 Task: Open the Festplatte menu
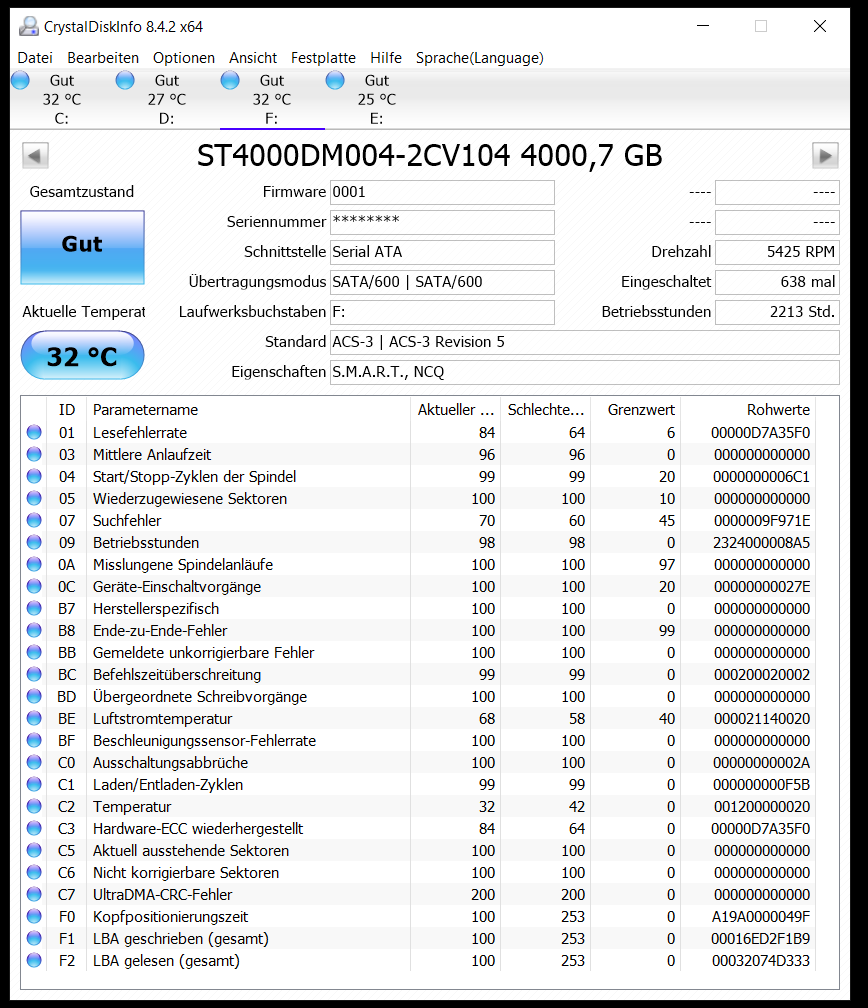(x=323, y=58)
